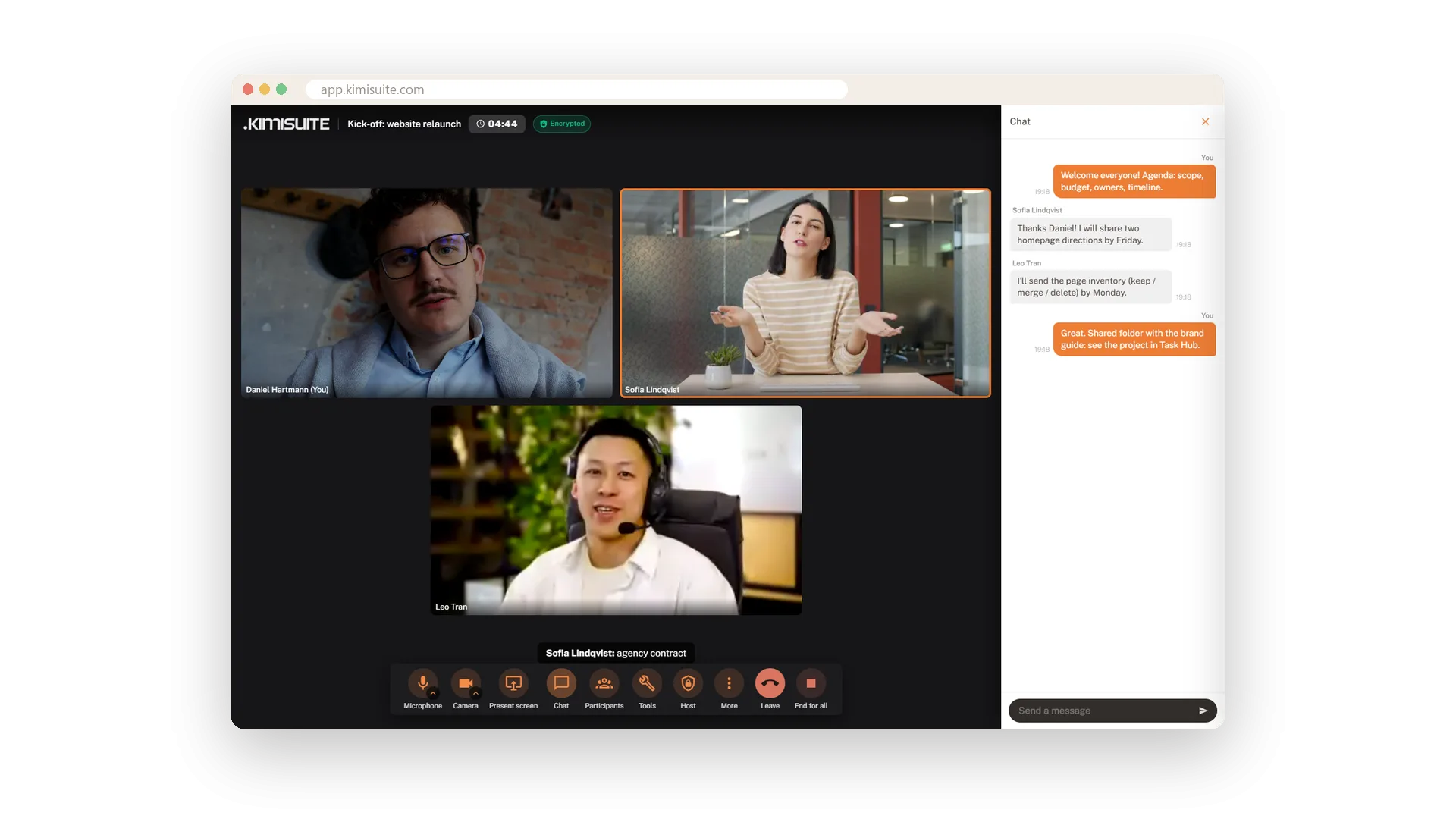Click the caption 'Sofia Lindqvist: agency contract'
The image size is (1456, 819).
[x=616, y=653]
